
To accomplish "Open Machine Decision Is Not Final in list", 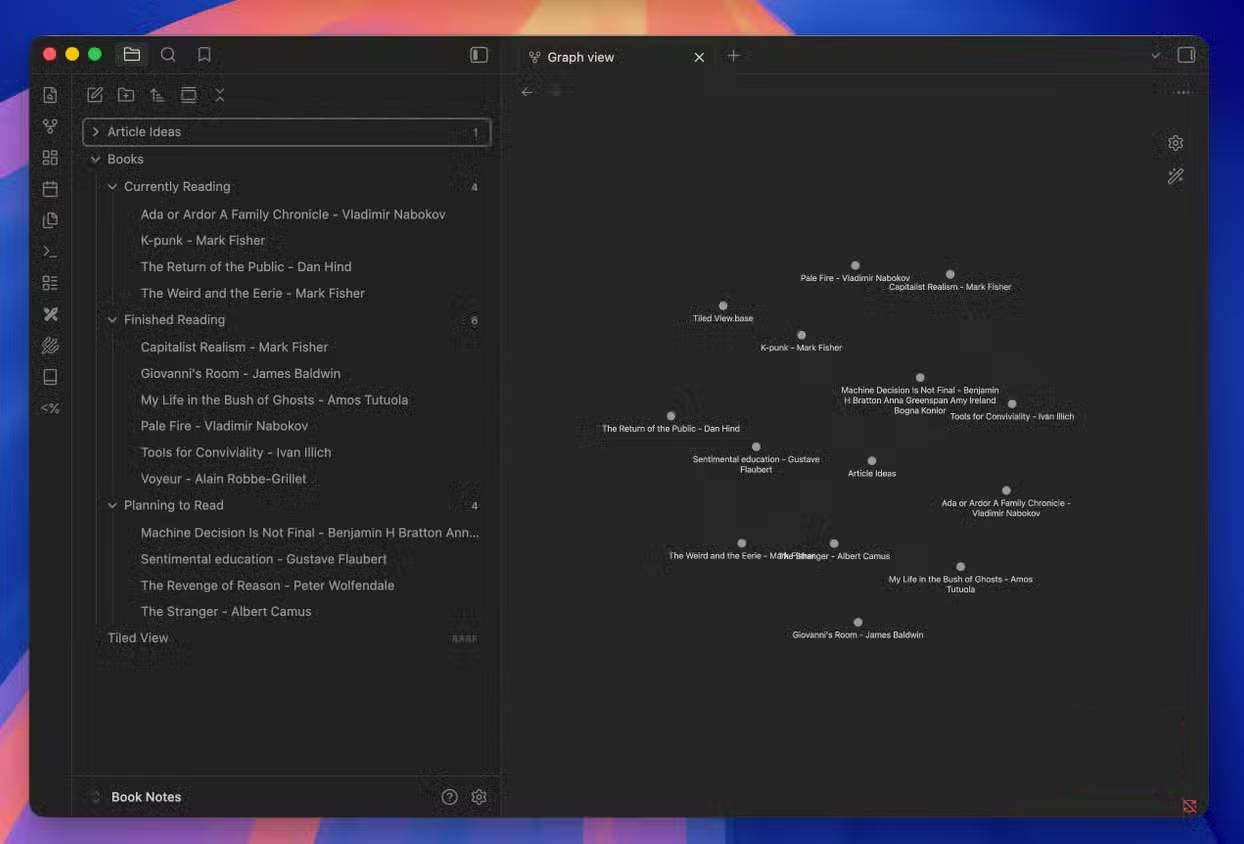I will coord(310,533).
